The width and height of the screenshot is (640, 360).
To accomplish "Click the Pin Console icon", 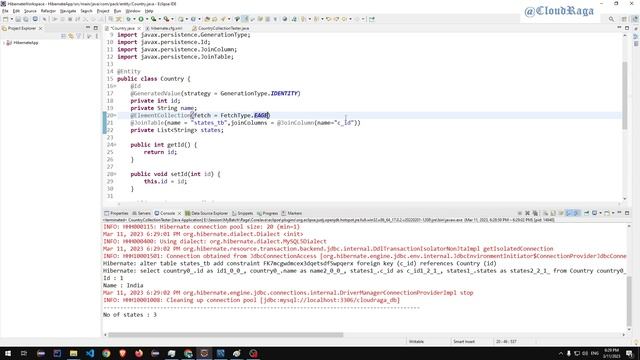I will pos(587,213).
